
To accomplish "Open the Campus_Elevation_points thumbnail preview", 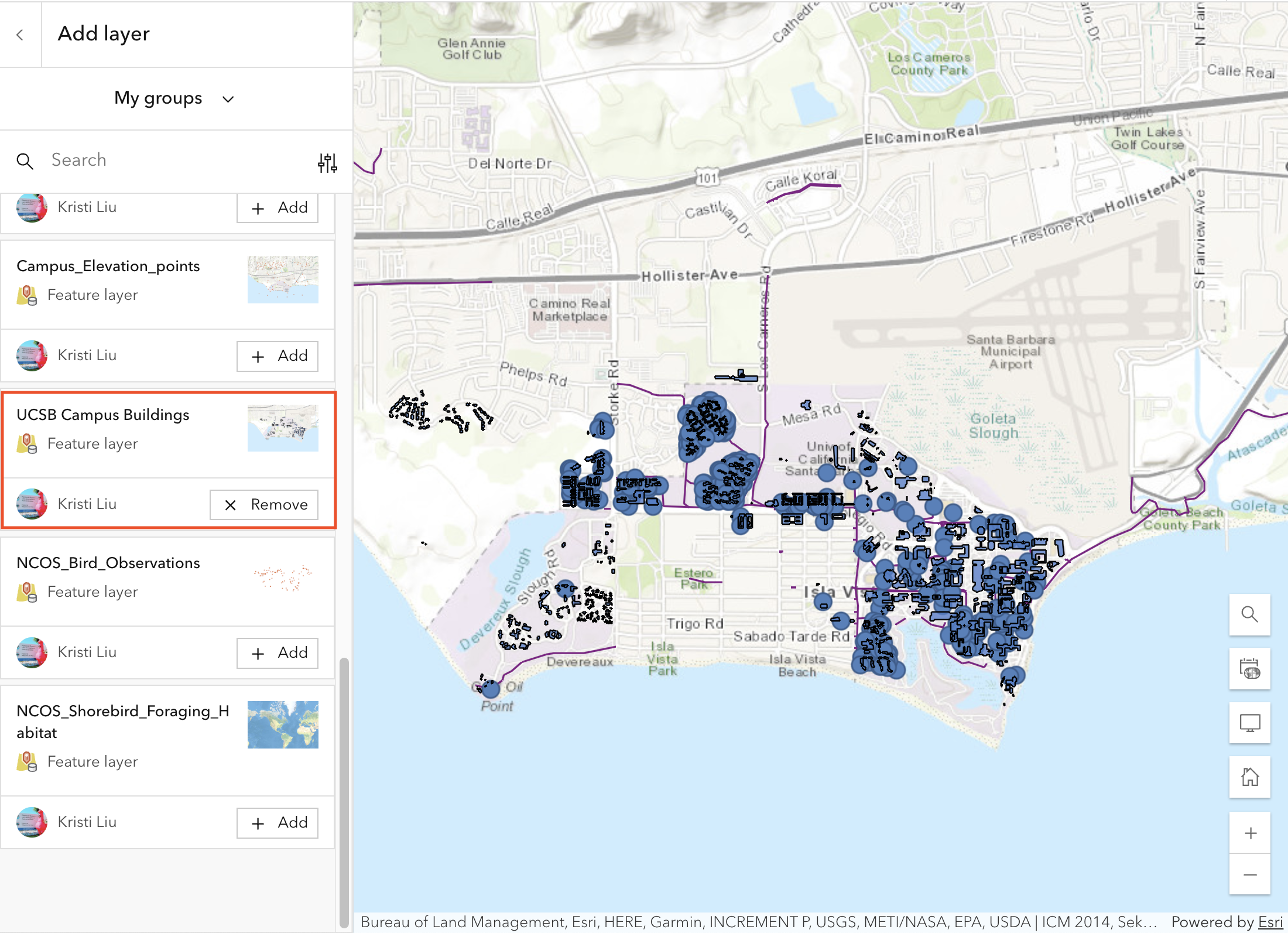I will coord(283,279).
